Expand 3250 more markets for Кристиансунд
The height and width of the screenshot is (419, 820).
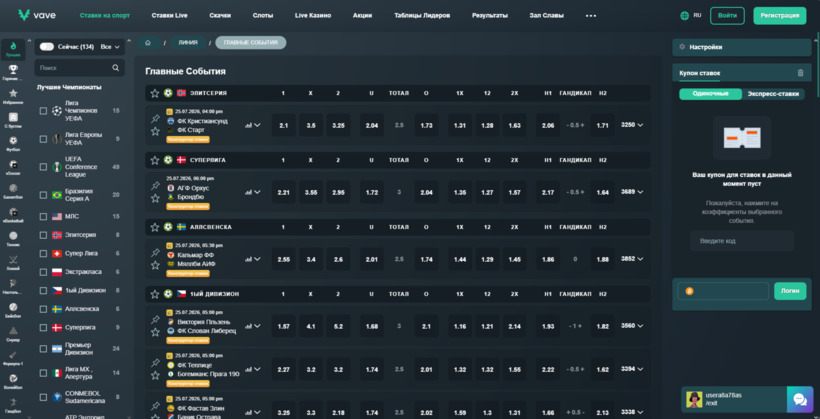click(632, 125)
